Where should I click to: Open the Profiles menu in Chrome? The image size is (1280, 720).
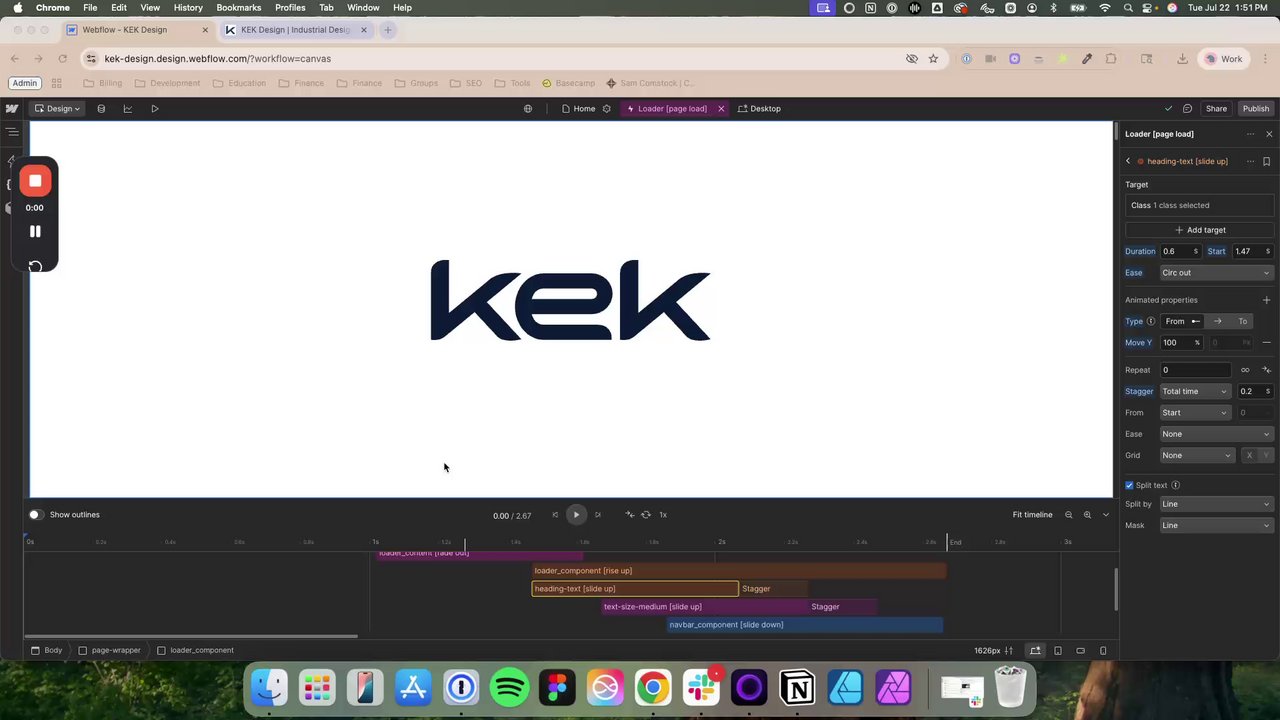(x=290, y=7)
